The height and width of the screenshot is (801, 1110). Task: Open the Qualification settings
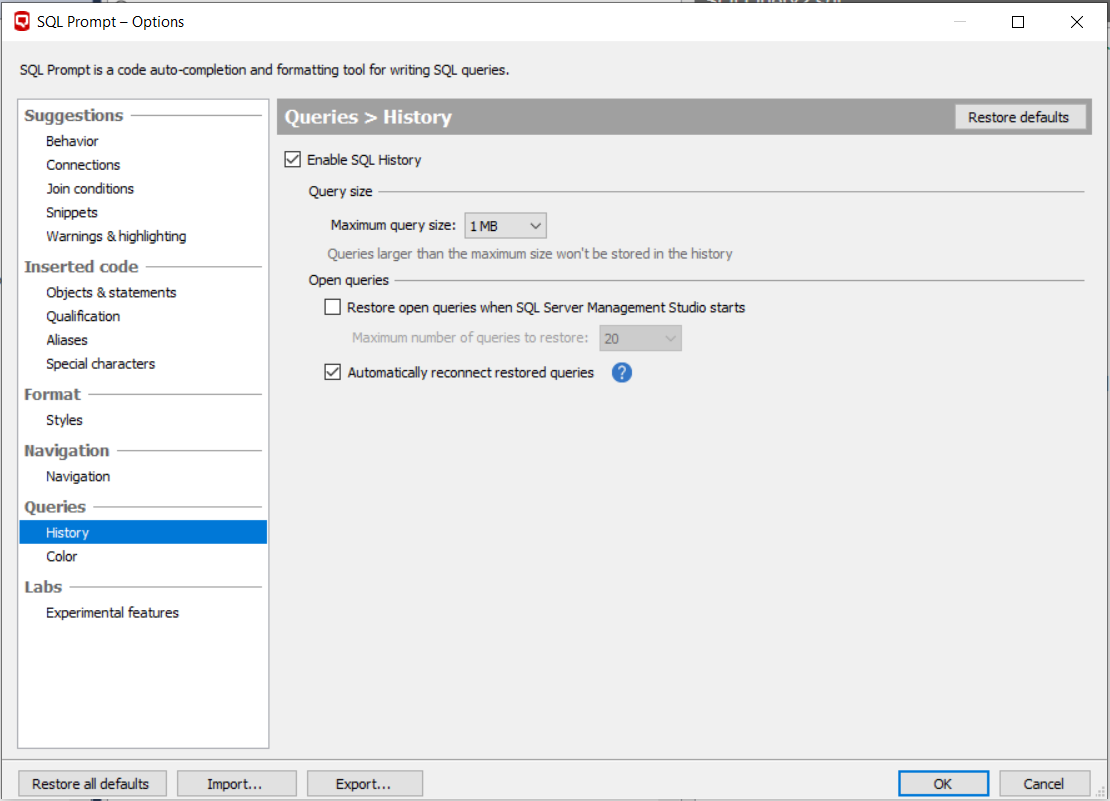[83, 316]
